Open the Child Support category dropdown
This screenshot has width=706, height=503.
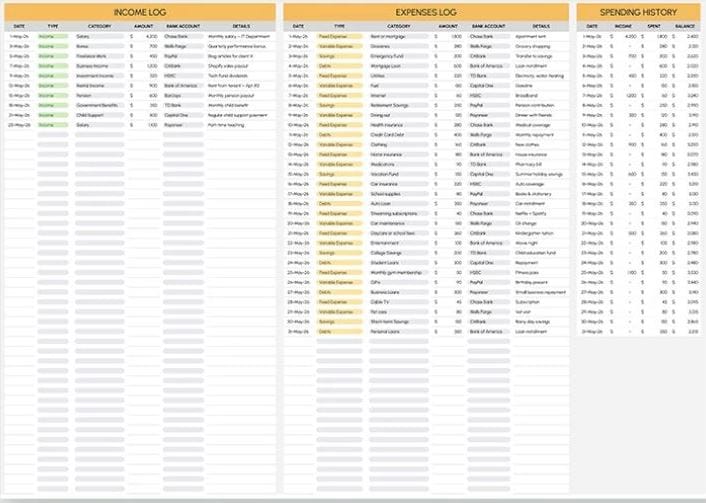click(x=100, y=115)
